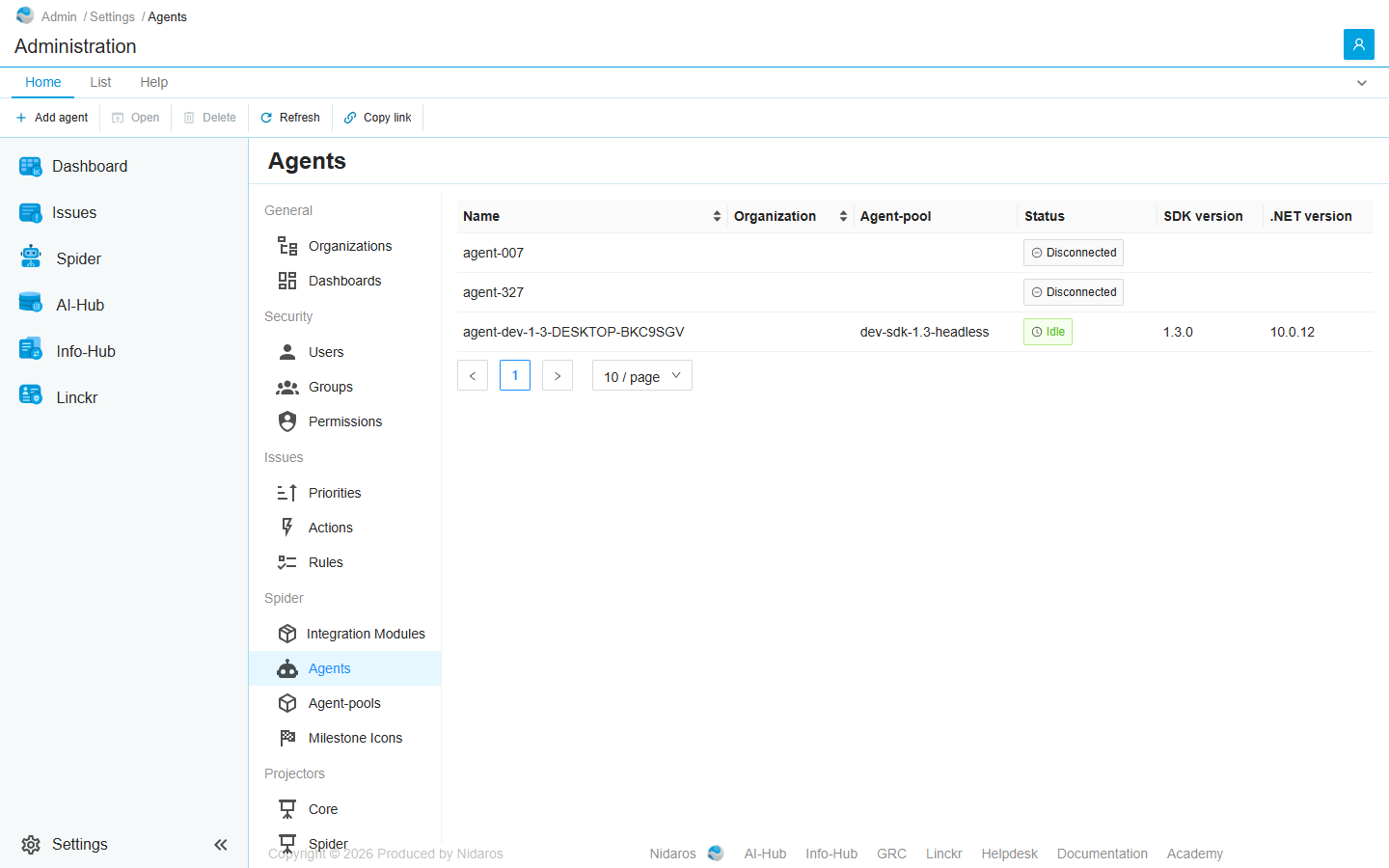Open the Linckr footer link
1389x868 pixels.
[944, 854]
